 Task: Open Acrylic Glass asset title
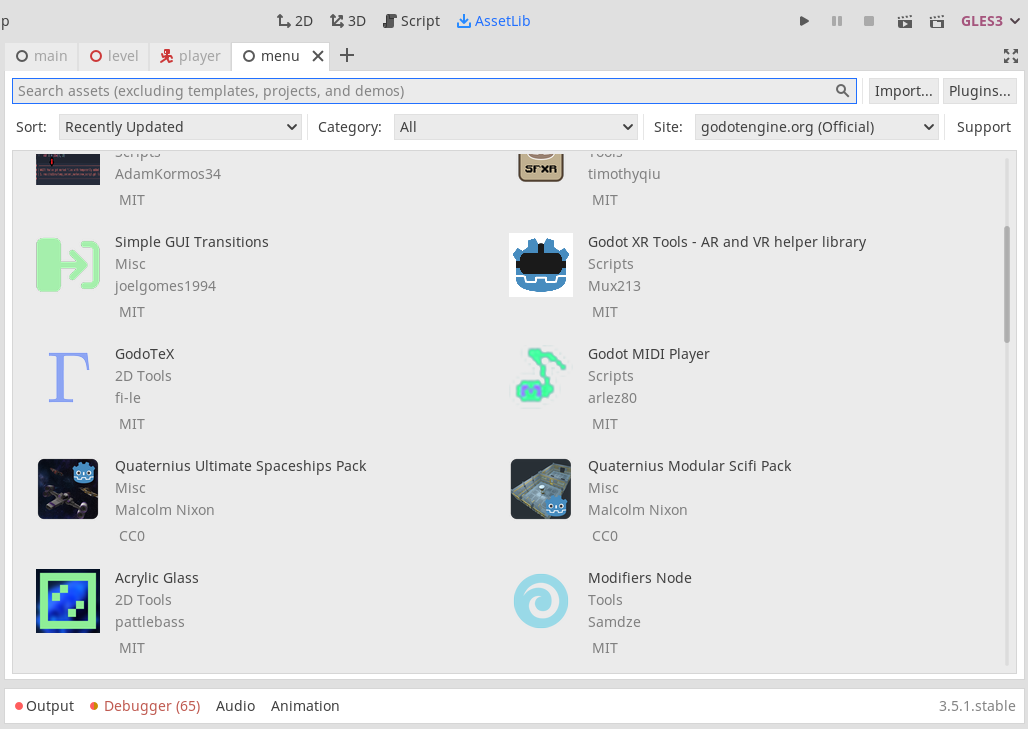pos(157,578)
